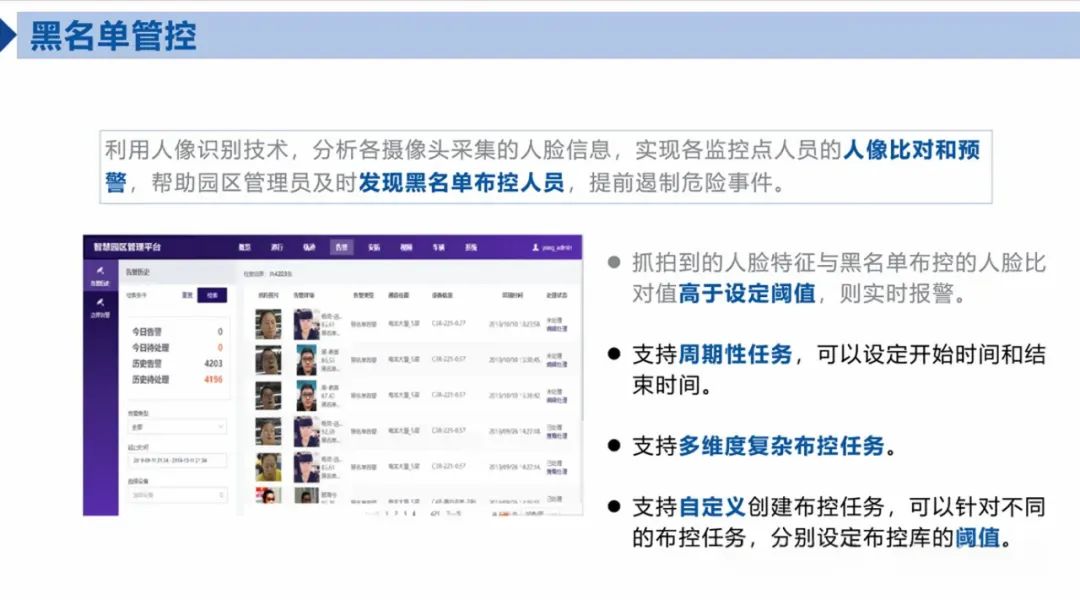Click the 历史告警 4203 statistic

pos(177,363)
